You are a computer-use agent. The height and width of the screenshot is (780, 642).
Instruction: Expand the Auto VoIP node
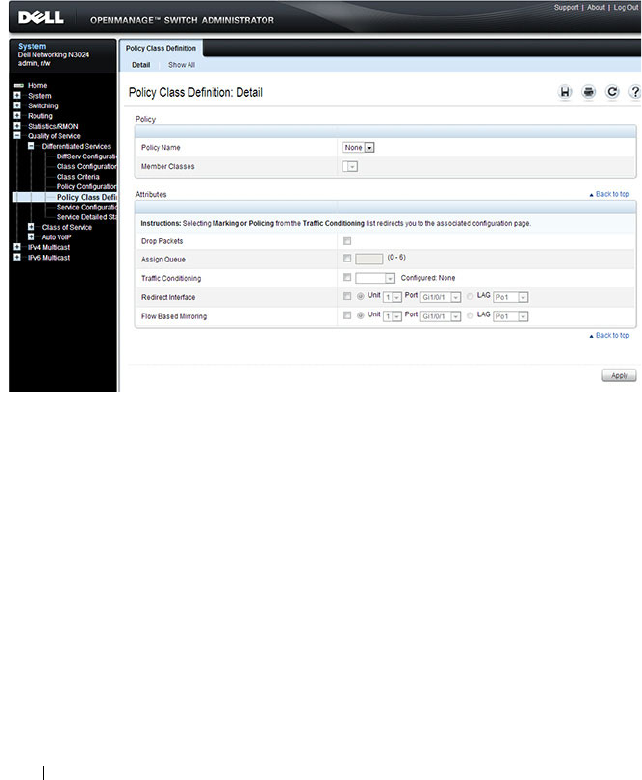point(31,237)
